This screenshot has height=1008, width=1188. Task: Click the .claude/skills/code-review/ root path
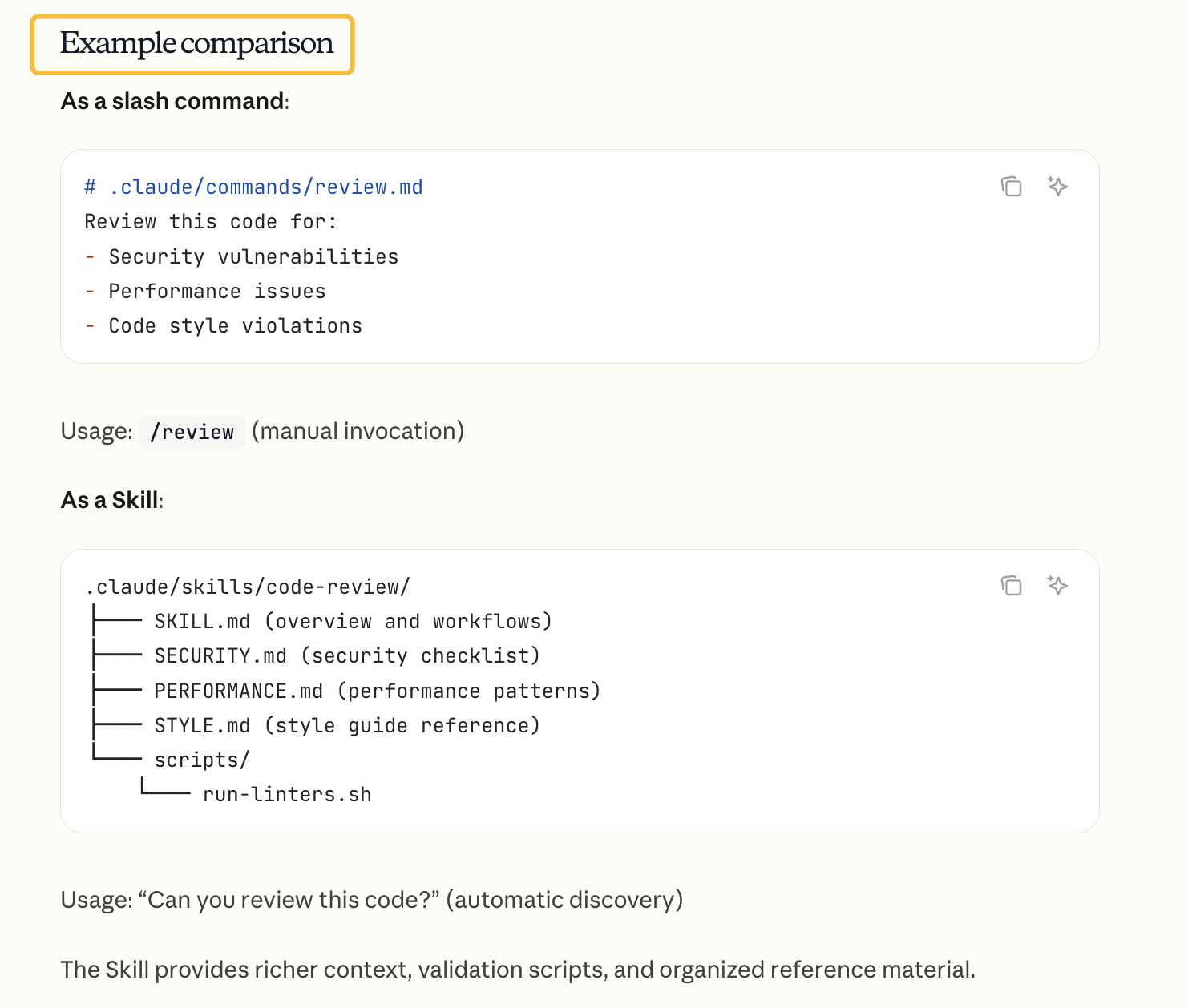[248, 587]
